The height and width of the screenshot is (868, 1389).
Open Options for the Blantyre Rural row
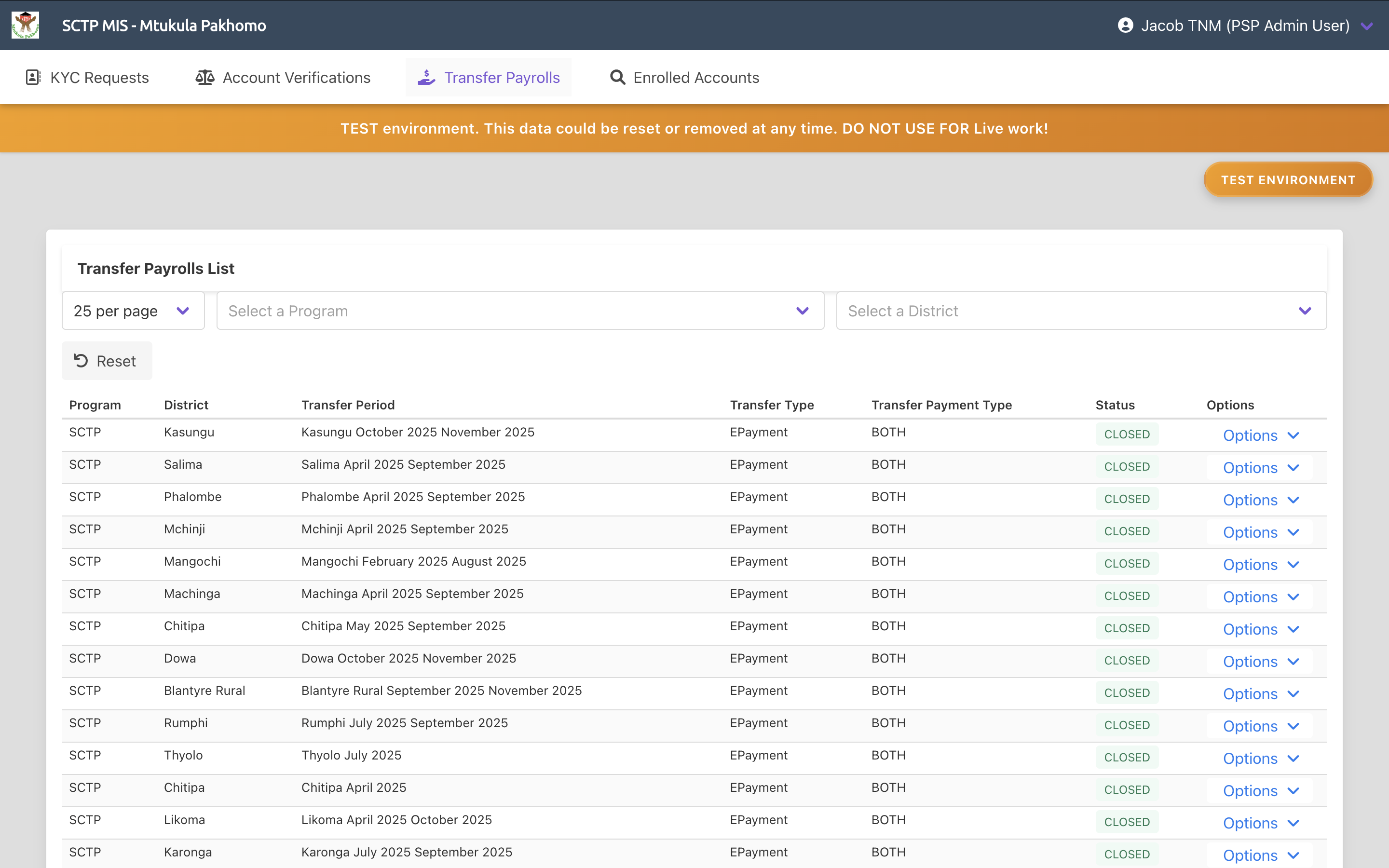1260,693
